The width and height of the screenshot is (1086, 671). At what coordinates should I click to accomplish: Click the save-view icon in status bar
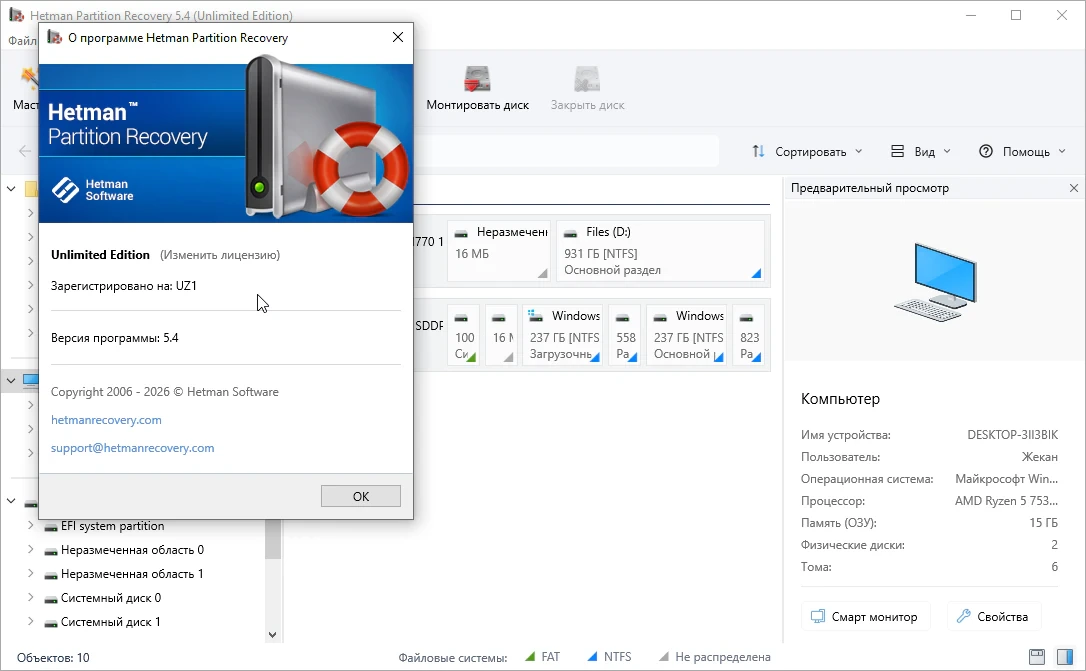tap(1037, 656)
